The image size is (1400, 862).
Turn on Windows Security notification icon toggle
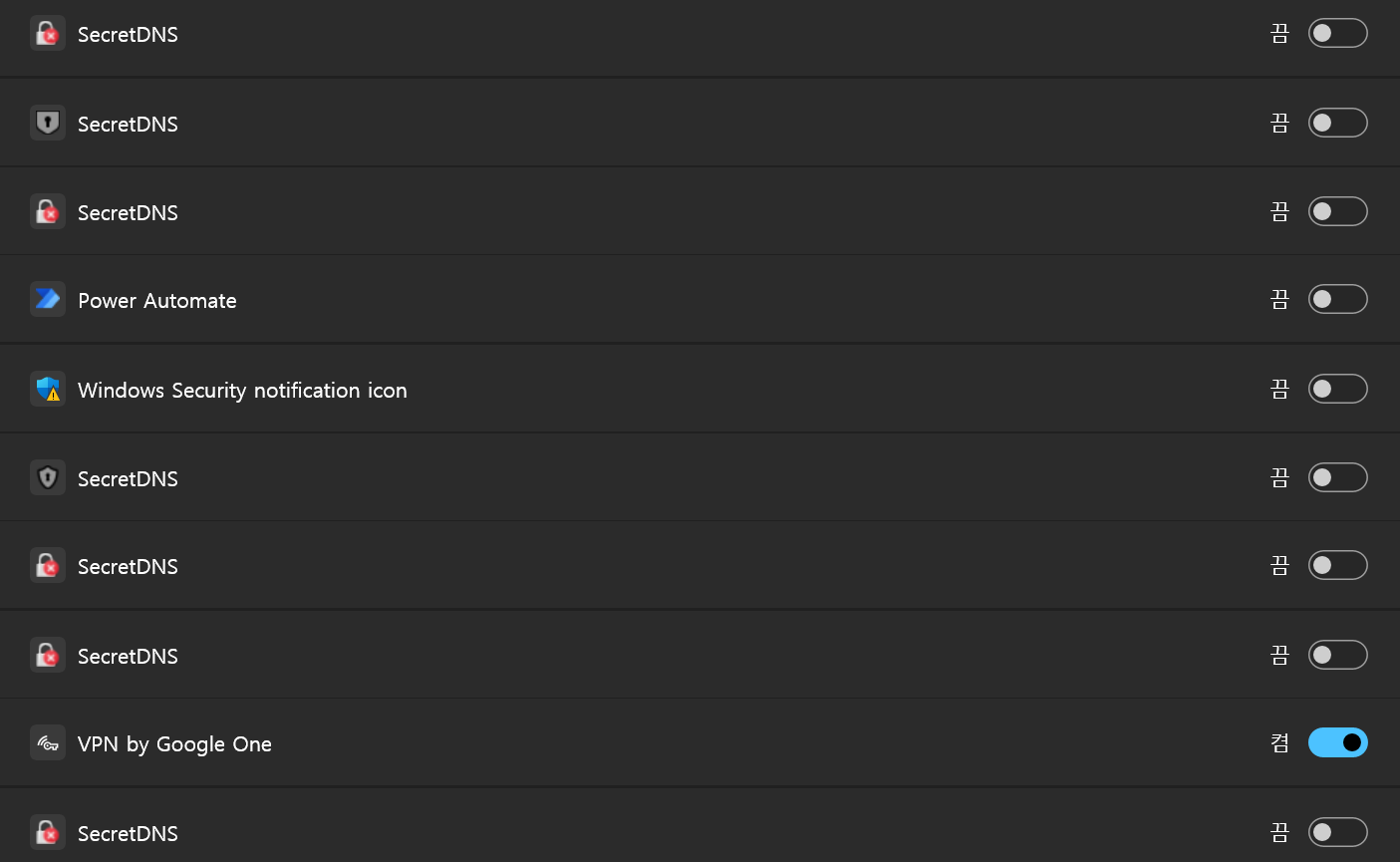pyautogui.click(x=1337, y=389)
